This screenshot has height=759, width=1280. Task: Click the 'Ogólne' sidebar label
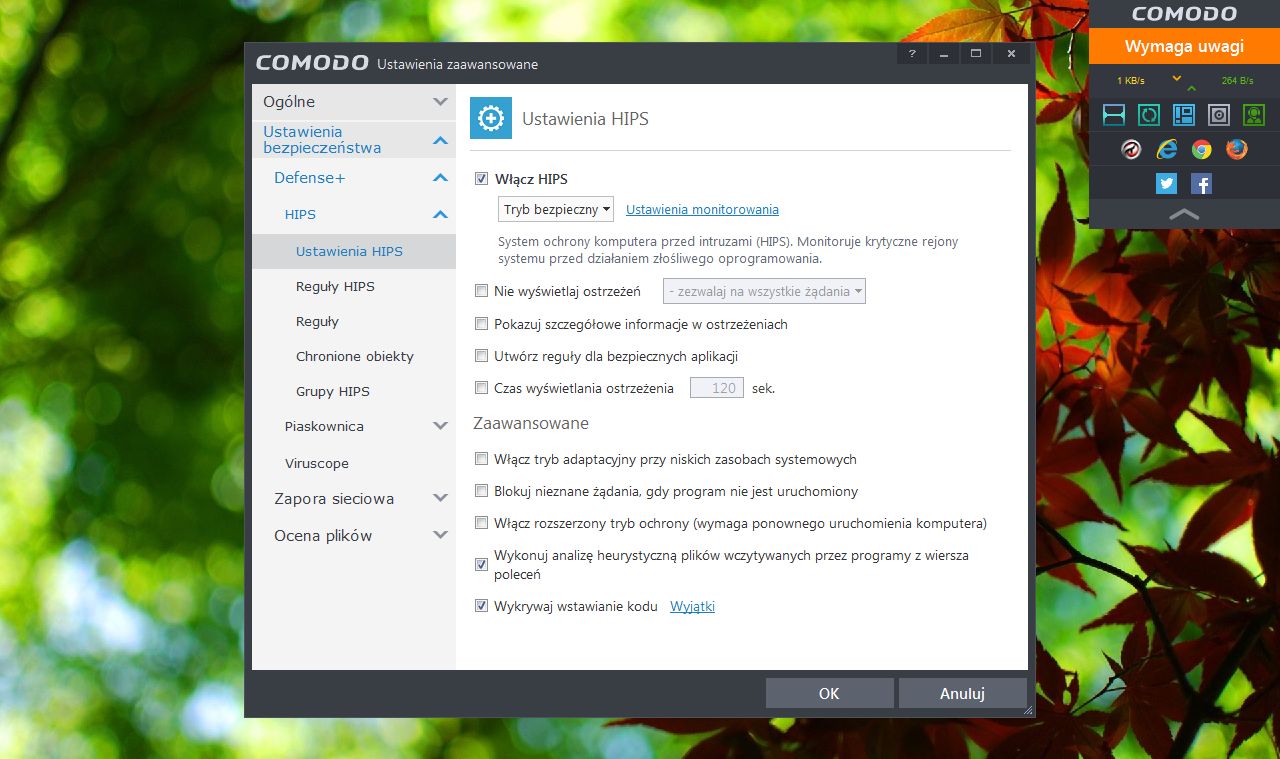(289, 101)
